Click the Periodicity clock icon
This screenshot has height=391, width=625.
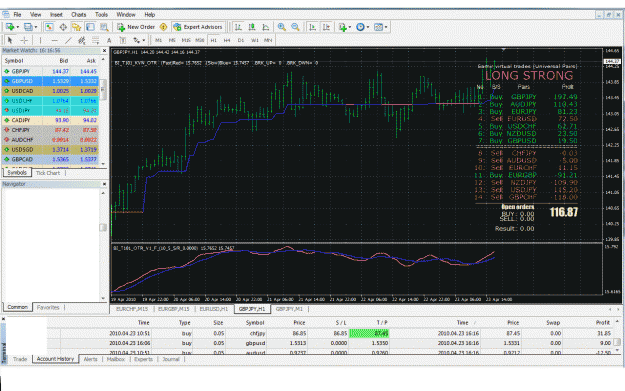coord(360,27)
